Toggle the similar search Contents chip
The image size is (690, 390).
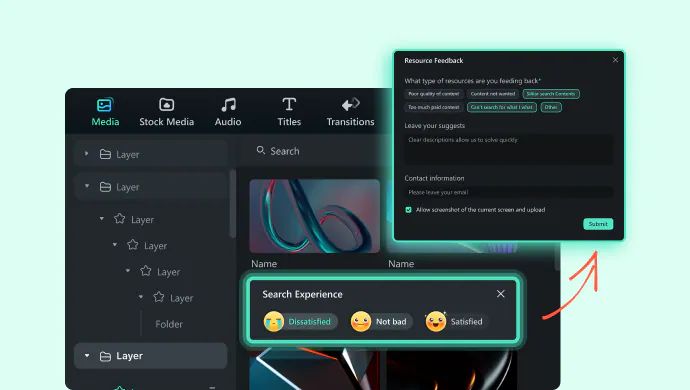551,94
